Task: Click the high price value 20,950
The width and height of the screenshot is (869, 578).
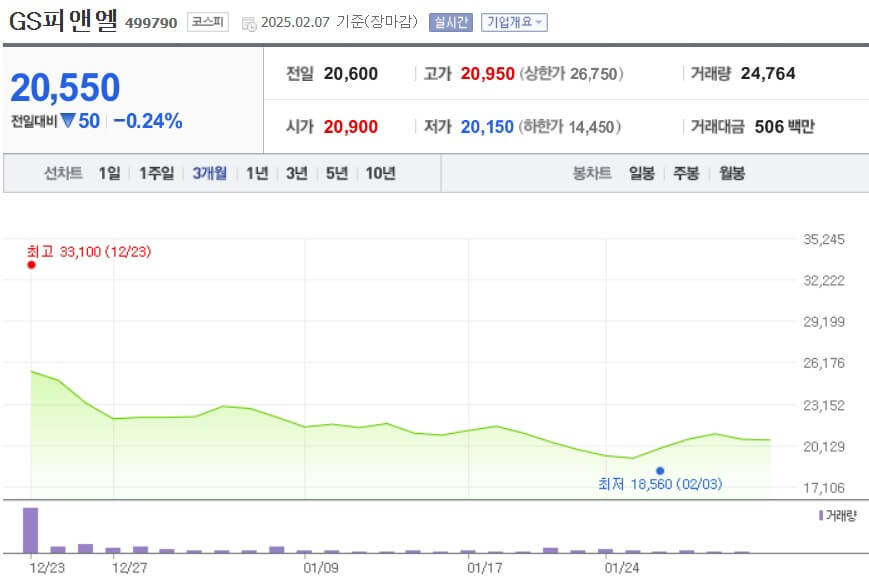Action: (x=488, y=74)
